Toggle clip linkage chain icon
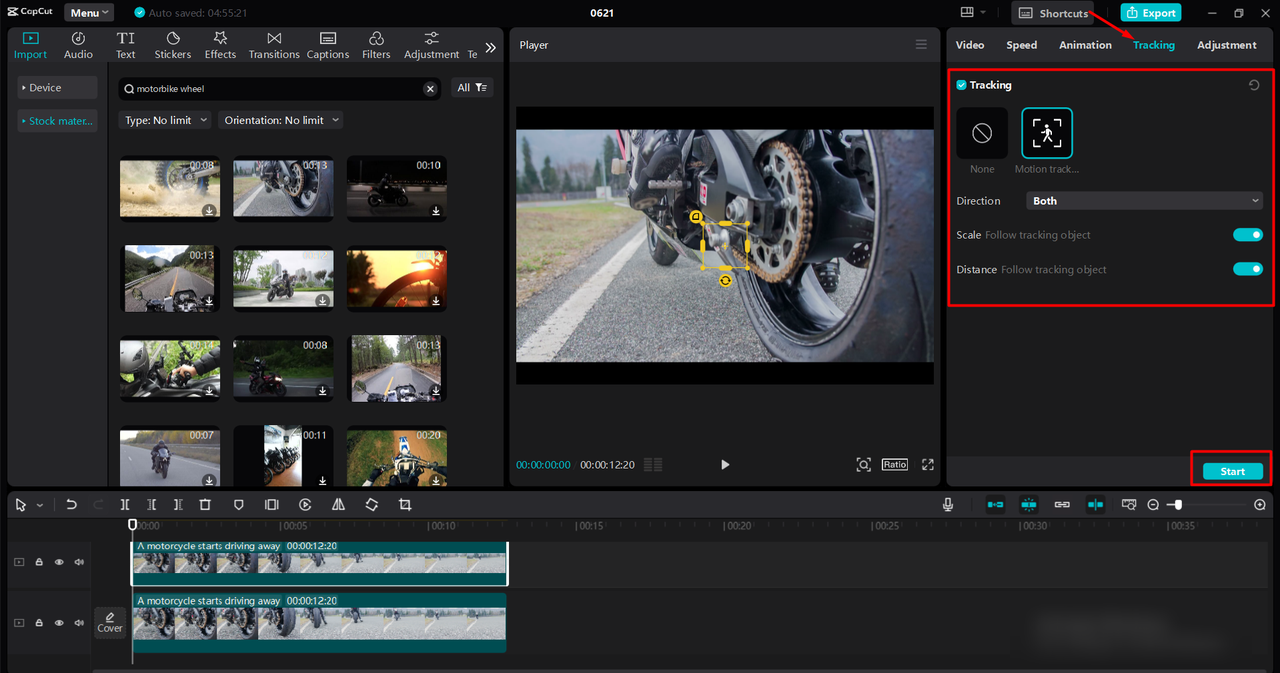This screenshot has height=673, width=1280. tap(1062, 505)
